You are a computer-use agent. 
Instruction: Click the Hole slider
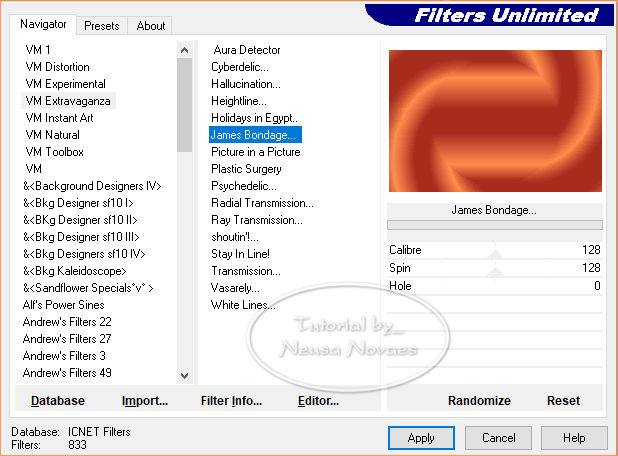tap(495, 286)
